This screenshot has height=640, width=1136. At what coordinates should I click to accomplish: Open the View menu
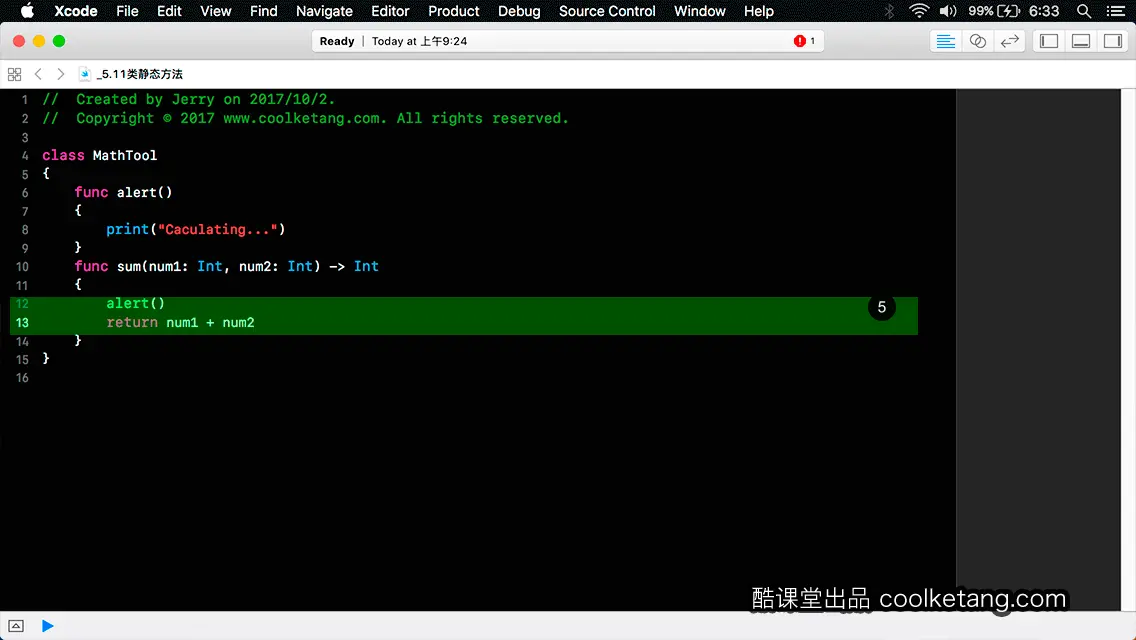pyautogui.click(x=215, y=11)
